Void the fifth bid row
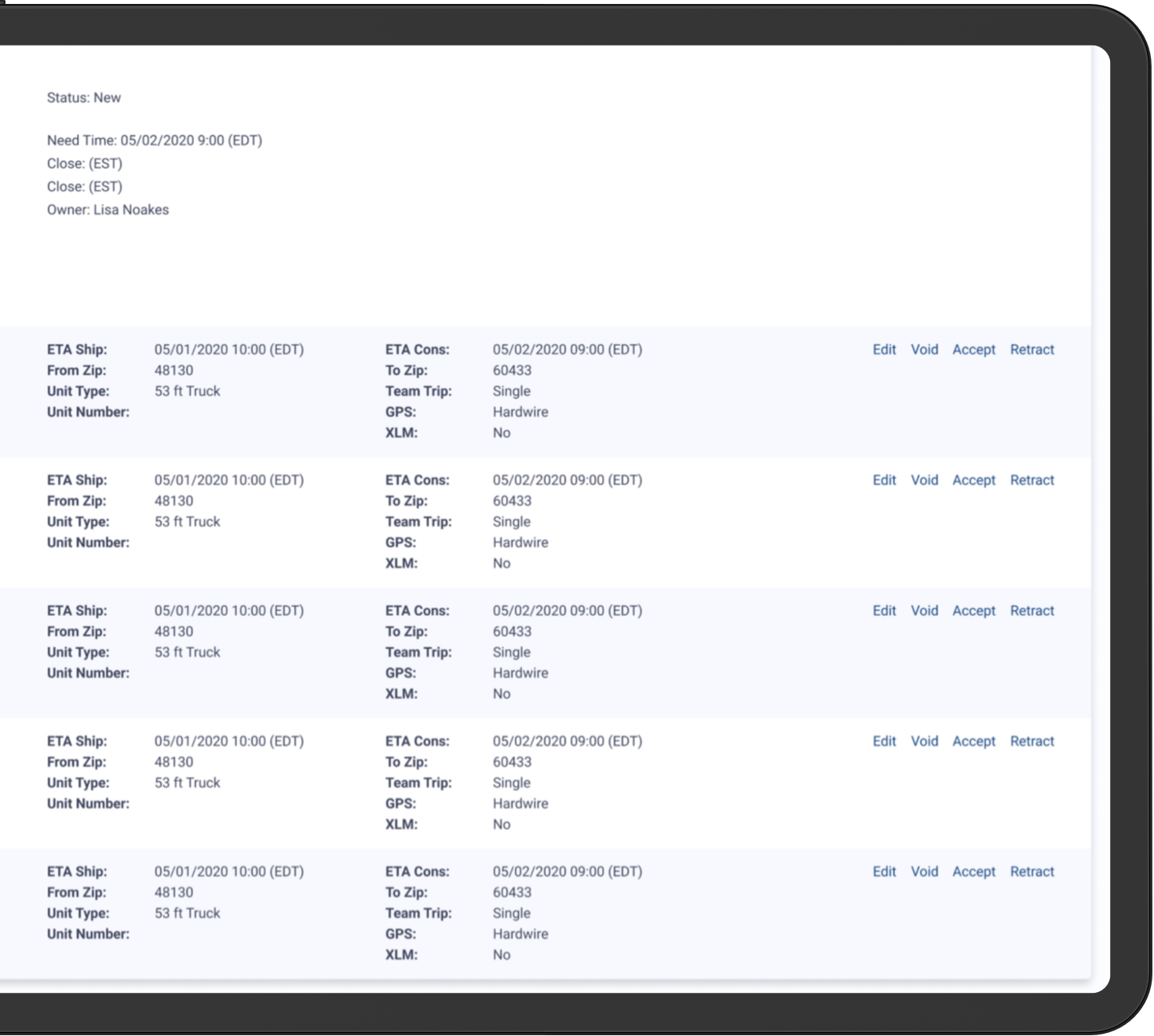This screenshot has height=1036, width=1154. (924, 871)
